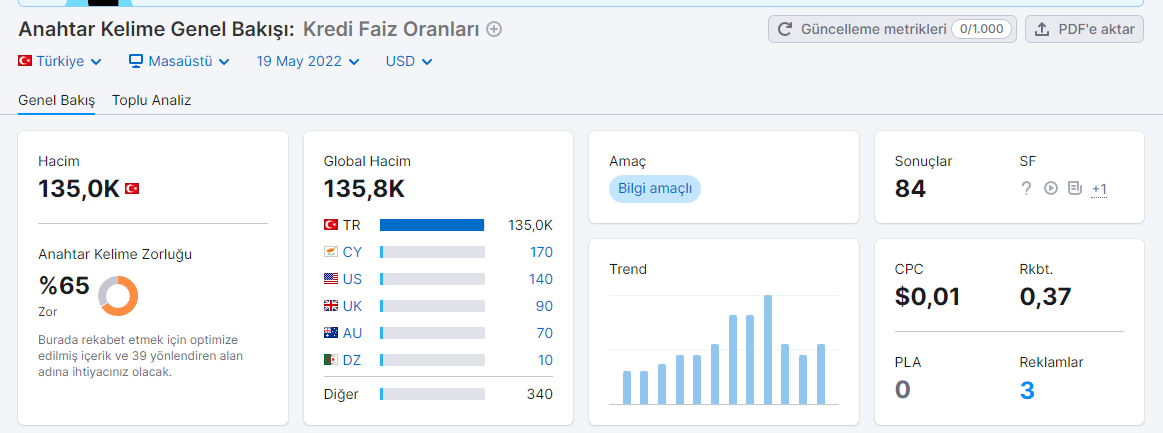The height and width of the screenshot is (433, 1163).
Task: Click the CPC value $0,01
Action: tap(927, 297)
